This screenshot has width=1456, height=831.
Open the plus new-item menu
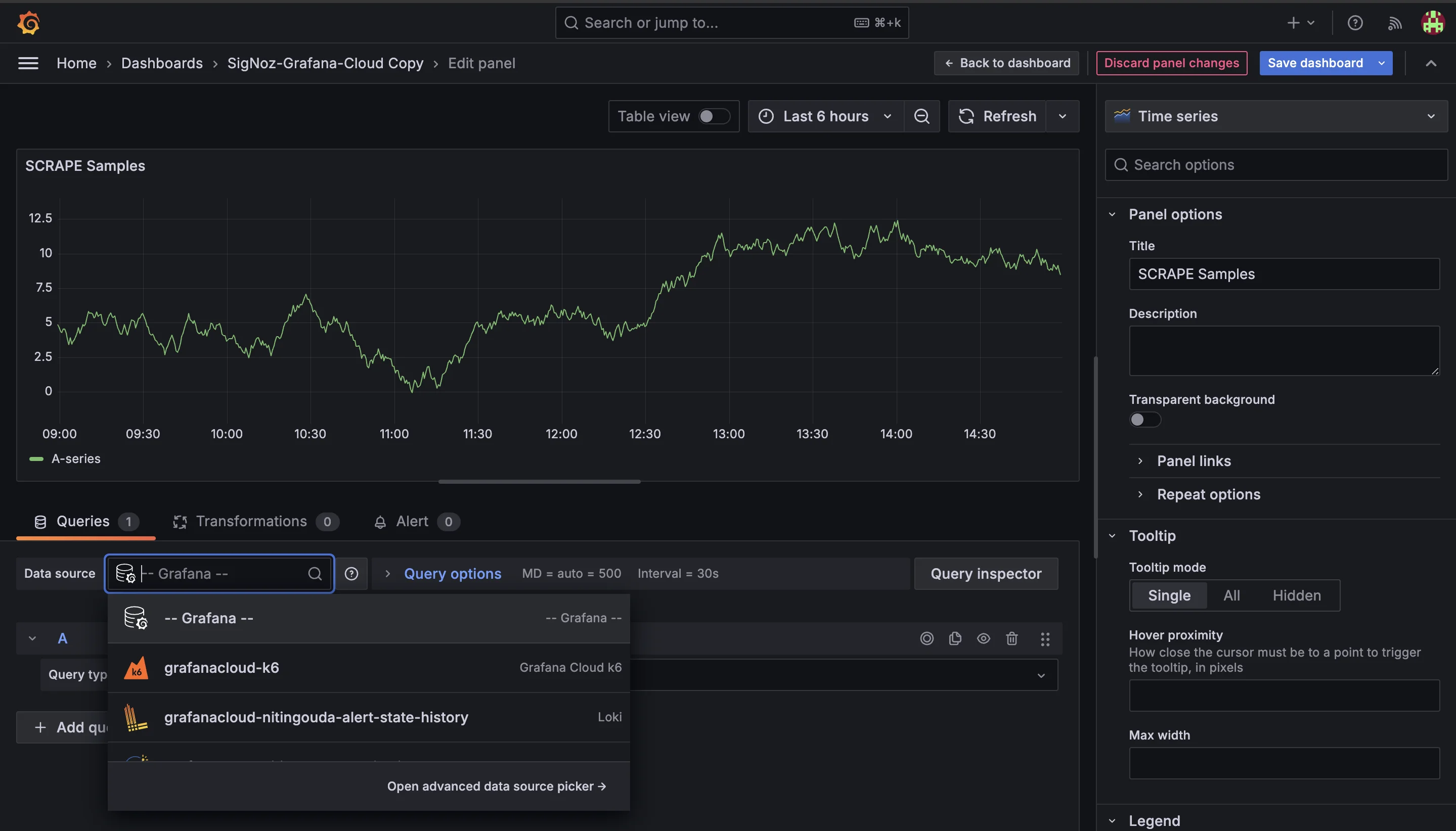tap(1301, 23)
